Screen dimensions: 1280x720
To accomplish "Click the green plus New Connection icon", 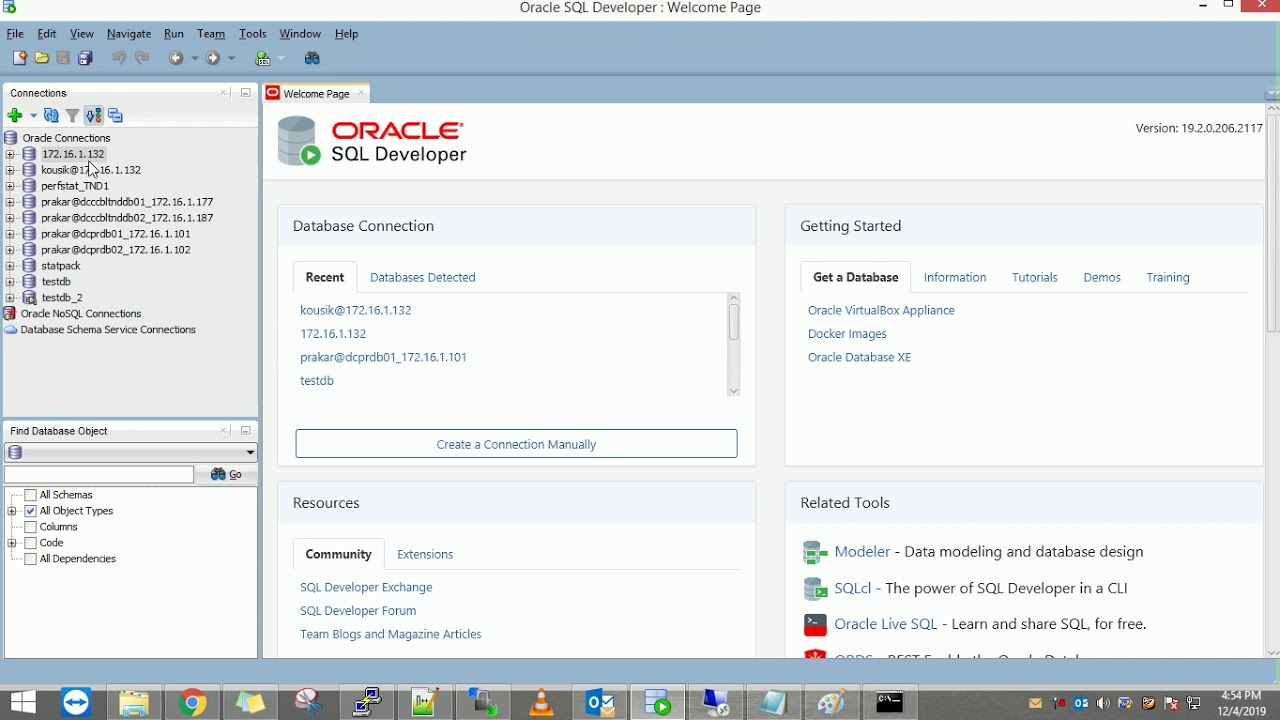I will point(15,116).
